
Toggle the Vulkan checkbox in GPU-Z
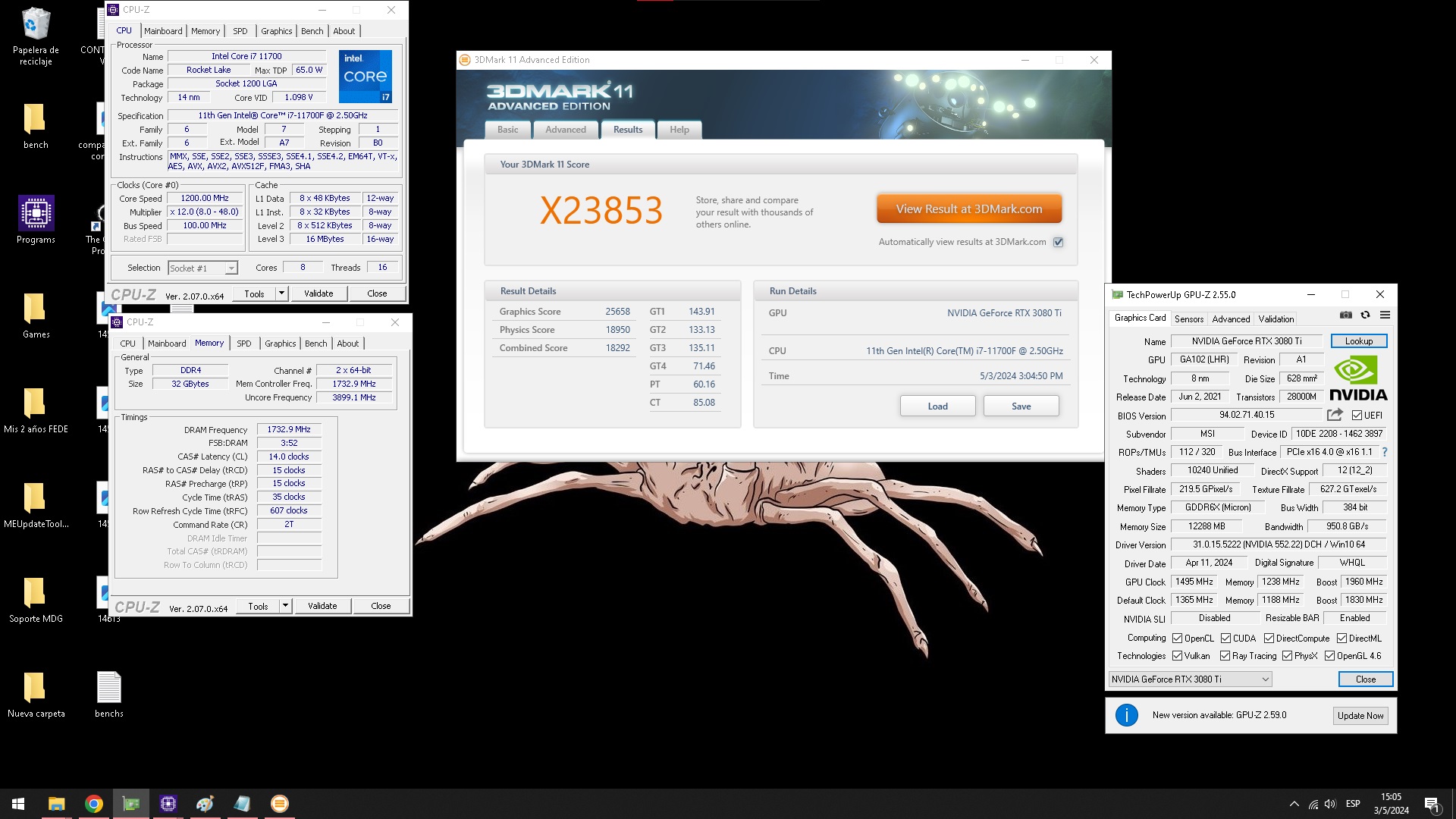pos(1178,656)
